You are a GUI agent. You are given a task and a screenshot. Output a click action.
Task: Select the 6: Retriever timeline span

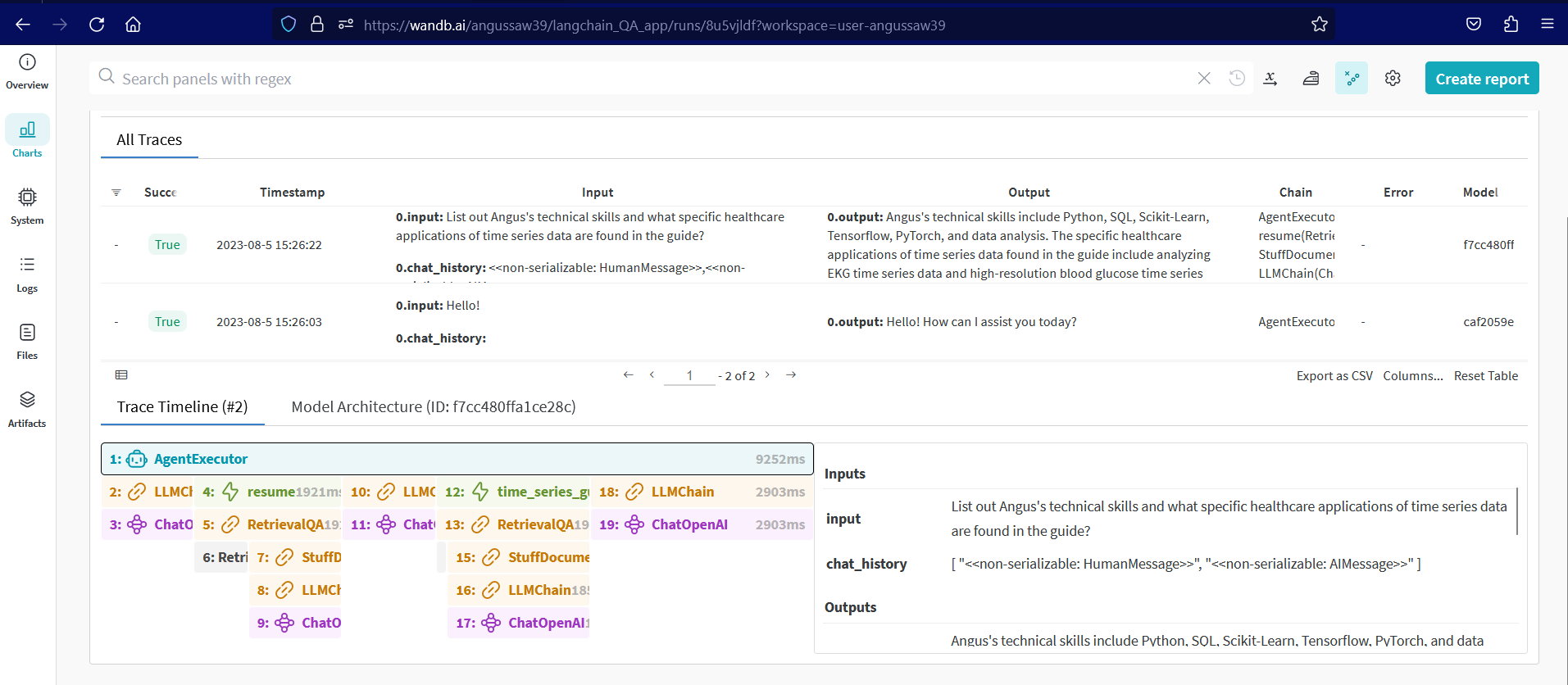tap(221, 557)
